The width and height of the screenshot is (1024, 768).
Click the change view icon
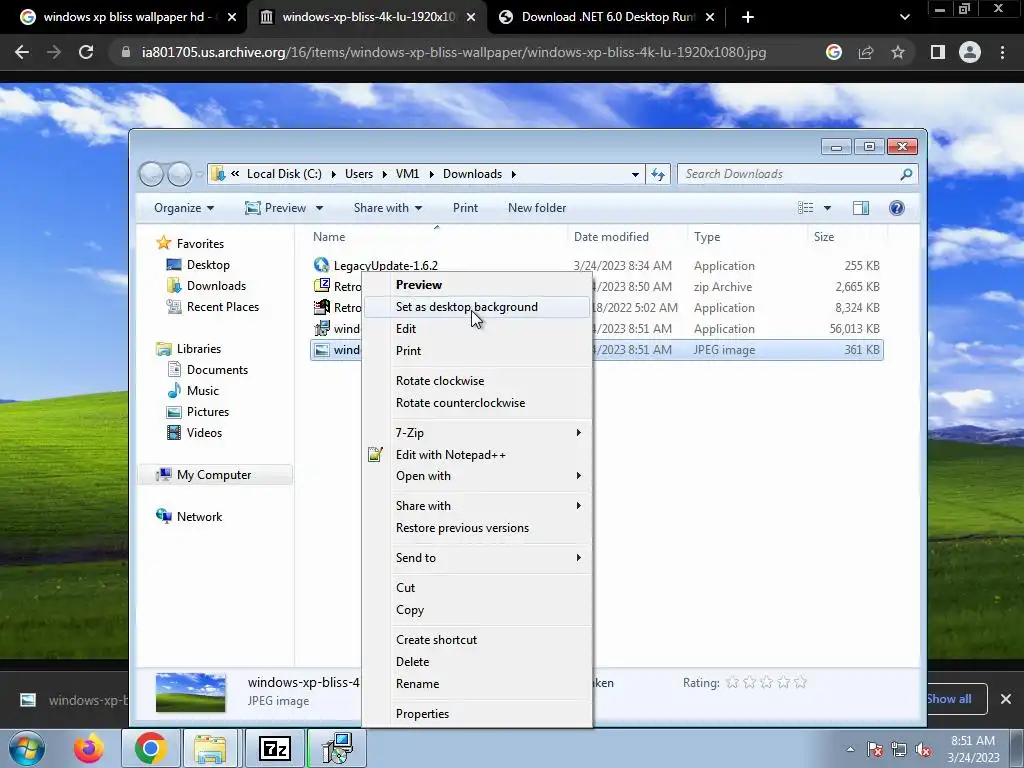(806, 208)
